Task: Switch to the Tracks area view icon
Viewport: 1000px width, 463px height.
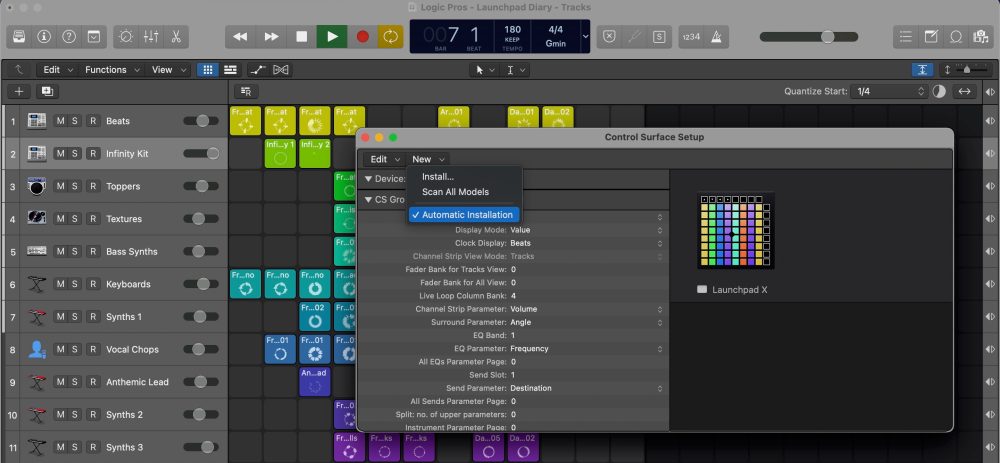Action: pos(230,70)
